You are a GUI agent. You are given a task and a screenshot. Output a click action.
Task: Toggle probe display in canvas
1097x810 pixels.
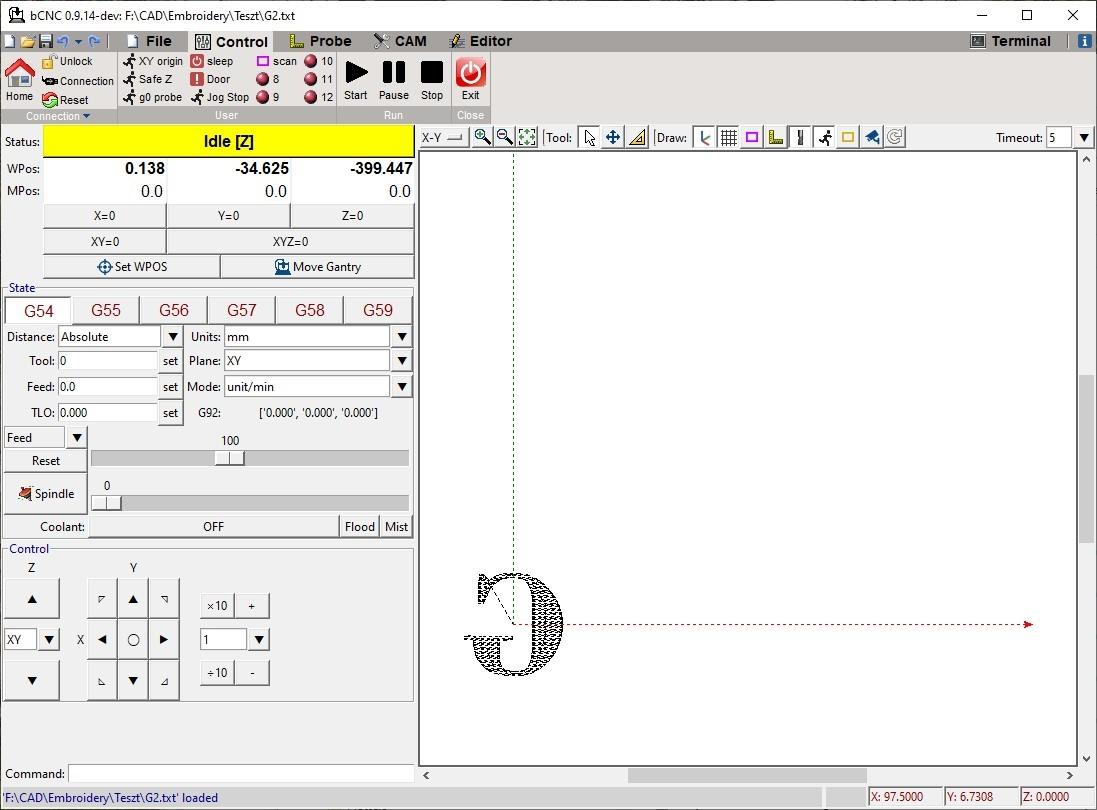click(776, 137)
